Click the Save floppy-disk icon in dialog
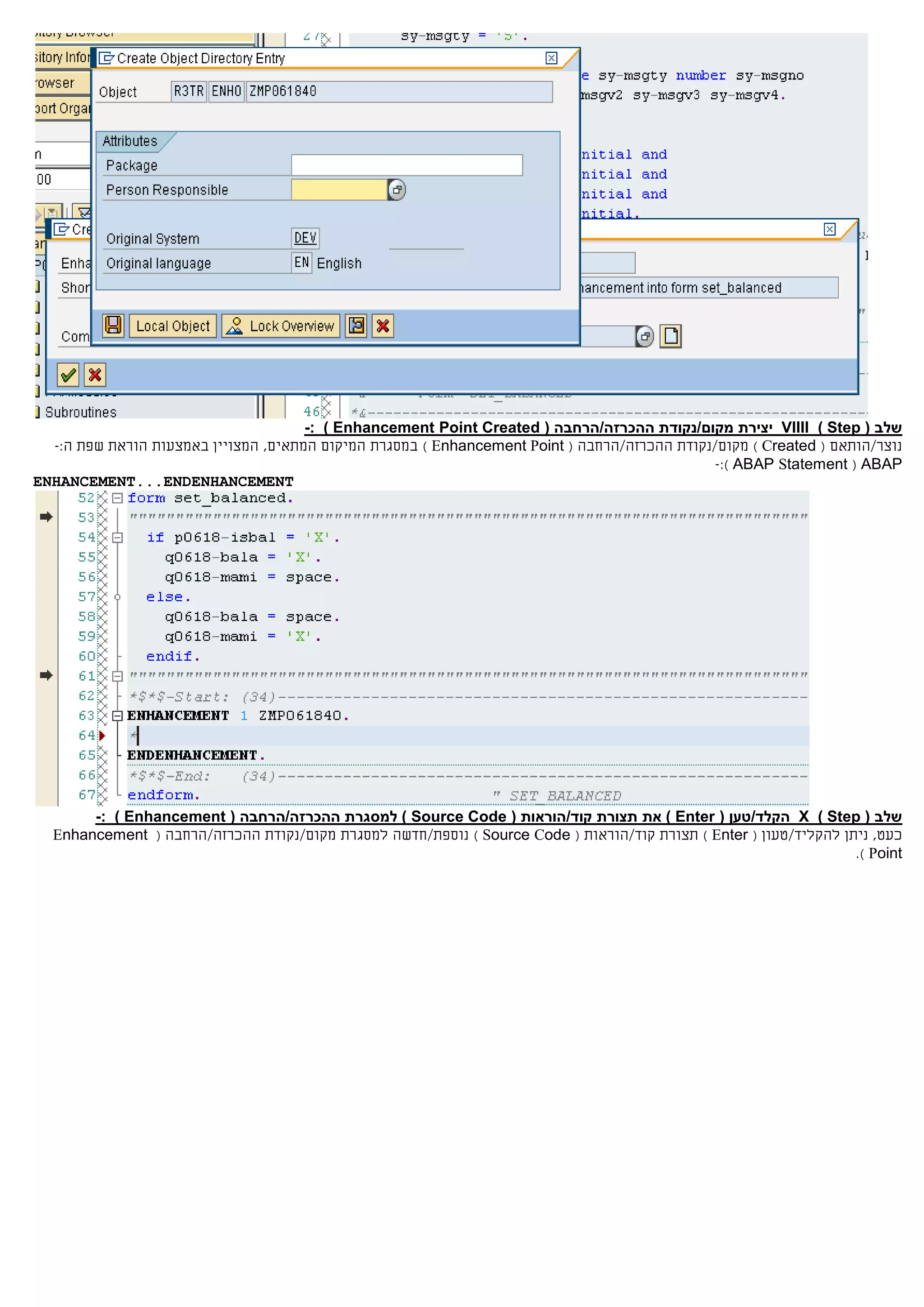The image size is (924, 1307). tap(113, 325)
